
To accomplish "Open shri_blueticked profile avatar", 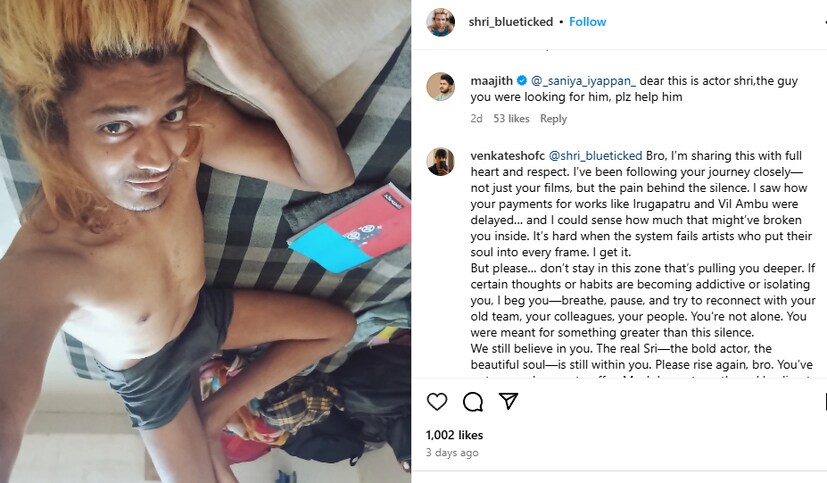I will pyautogui.click(x=440, y=22).
